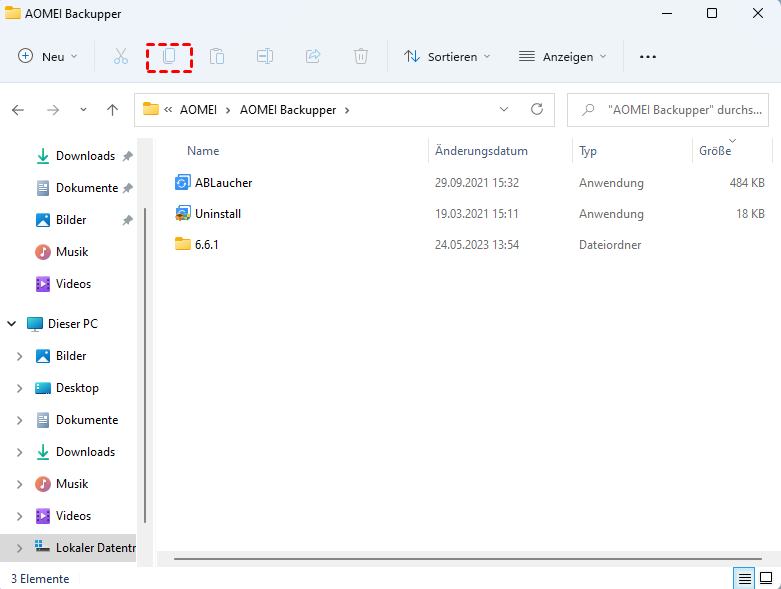Open Musik in quick access

(72, 251)
